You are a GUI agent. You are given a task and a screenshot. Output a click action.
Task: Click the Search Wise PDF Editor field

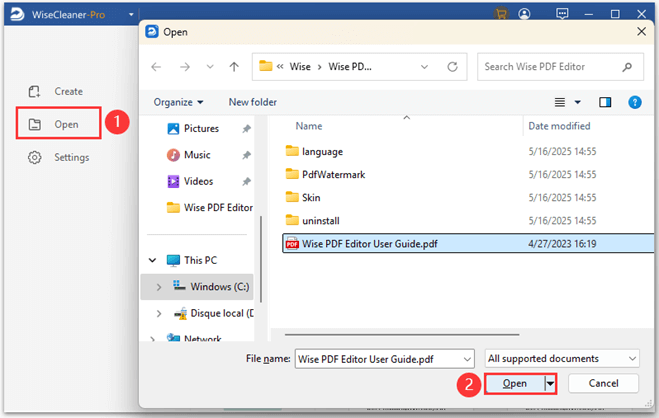tap(560, 67)
